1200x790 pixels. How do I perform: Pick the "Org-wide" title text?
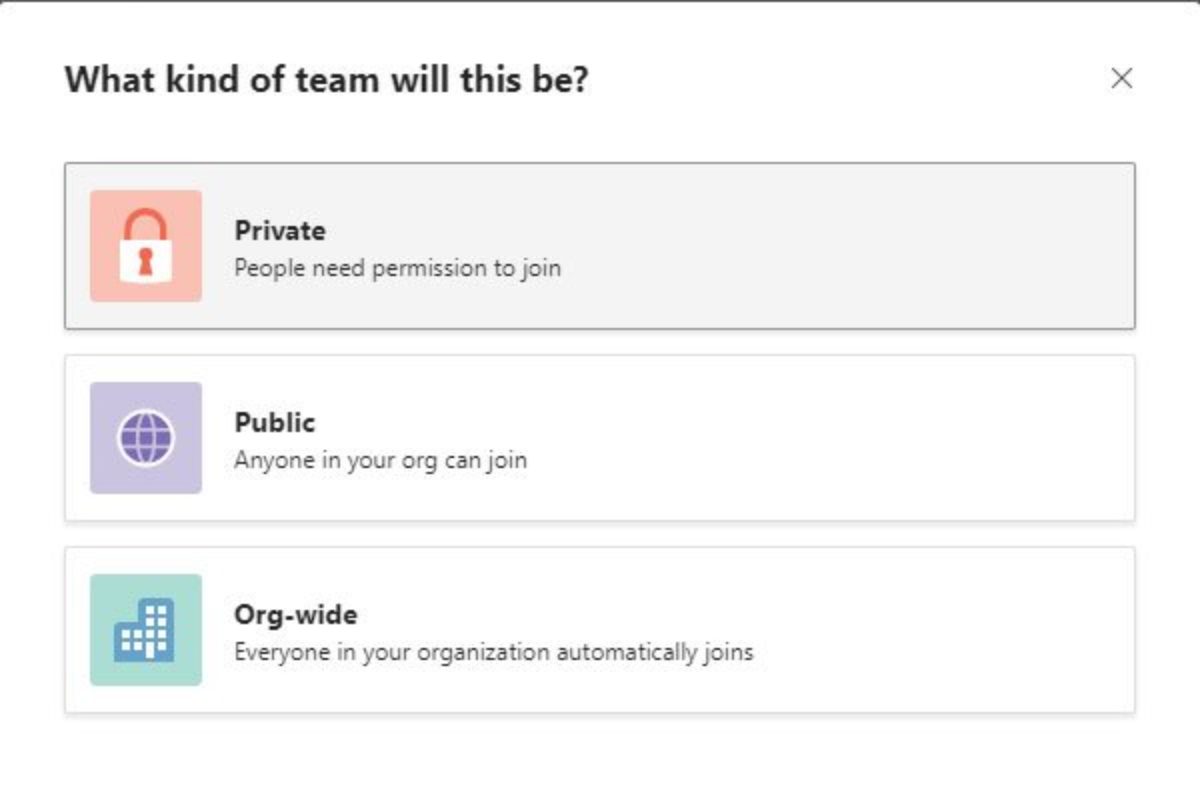(x=296, y=614)
